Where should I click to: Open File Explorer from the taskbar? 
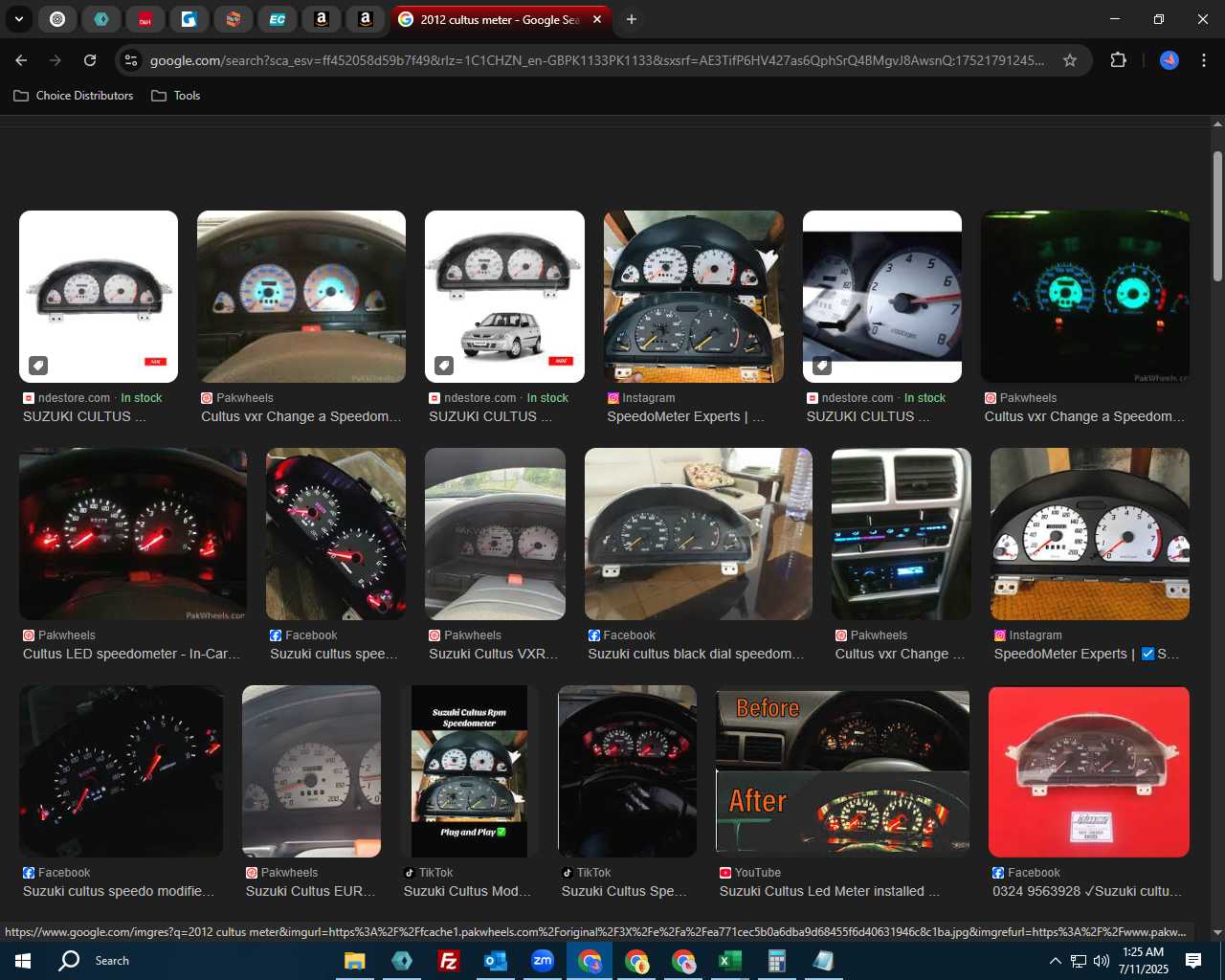[x=355, y=961]
